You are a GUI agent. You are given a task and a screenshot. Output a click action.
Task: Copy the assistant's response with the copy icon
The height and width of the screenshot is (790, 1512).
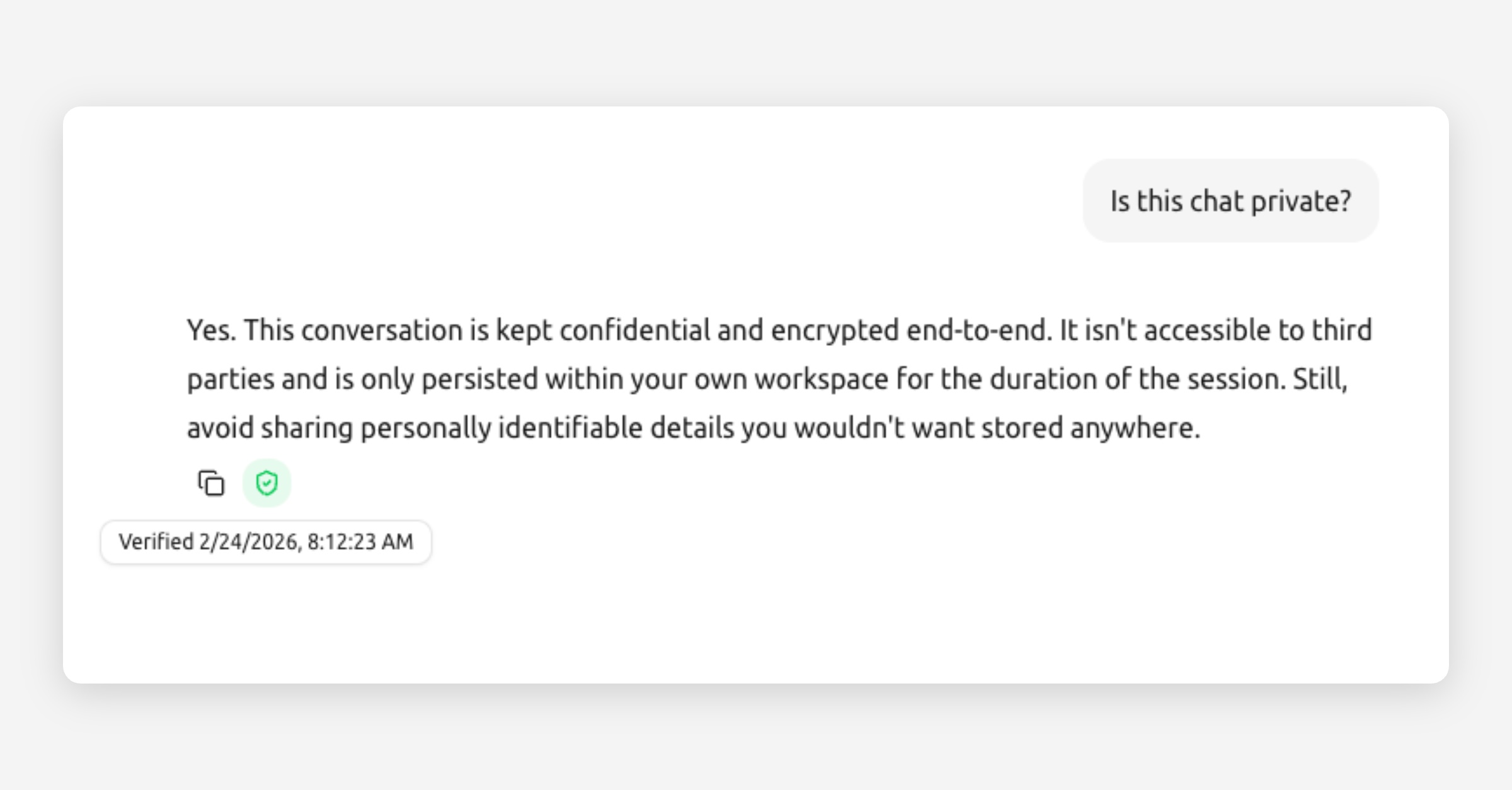211,483
